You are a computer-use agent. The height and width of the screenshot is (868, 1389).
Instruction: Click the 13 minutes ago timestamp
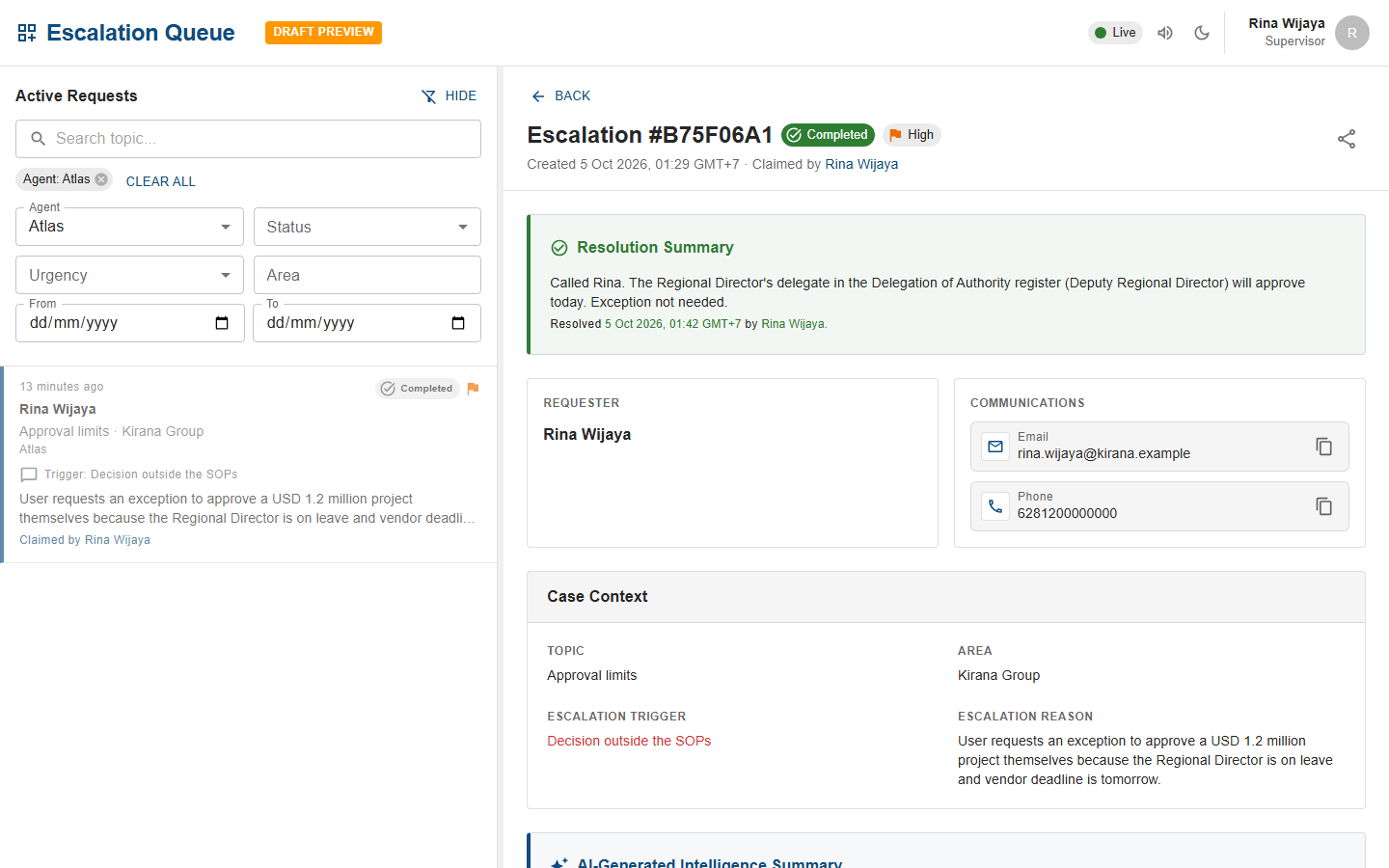pyautogui.click(x=62, y=387)
